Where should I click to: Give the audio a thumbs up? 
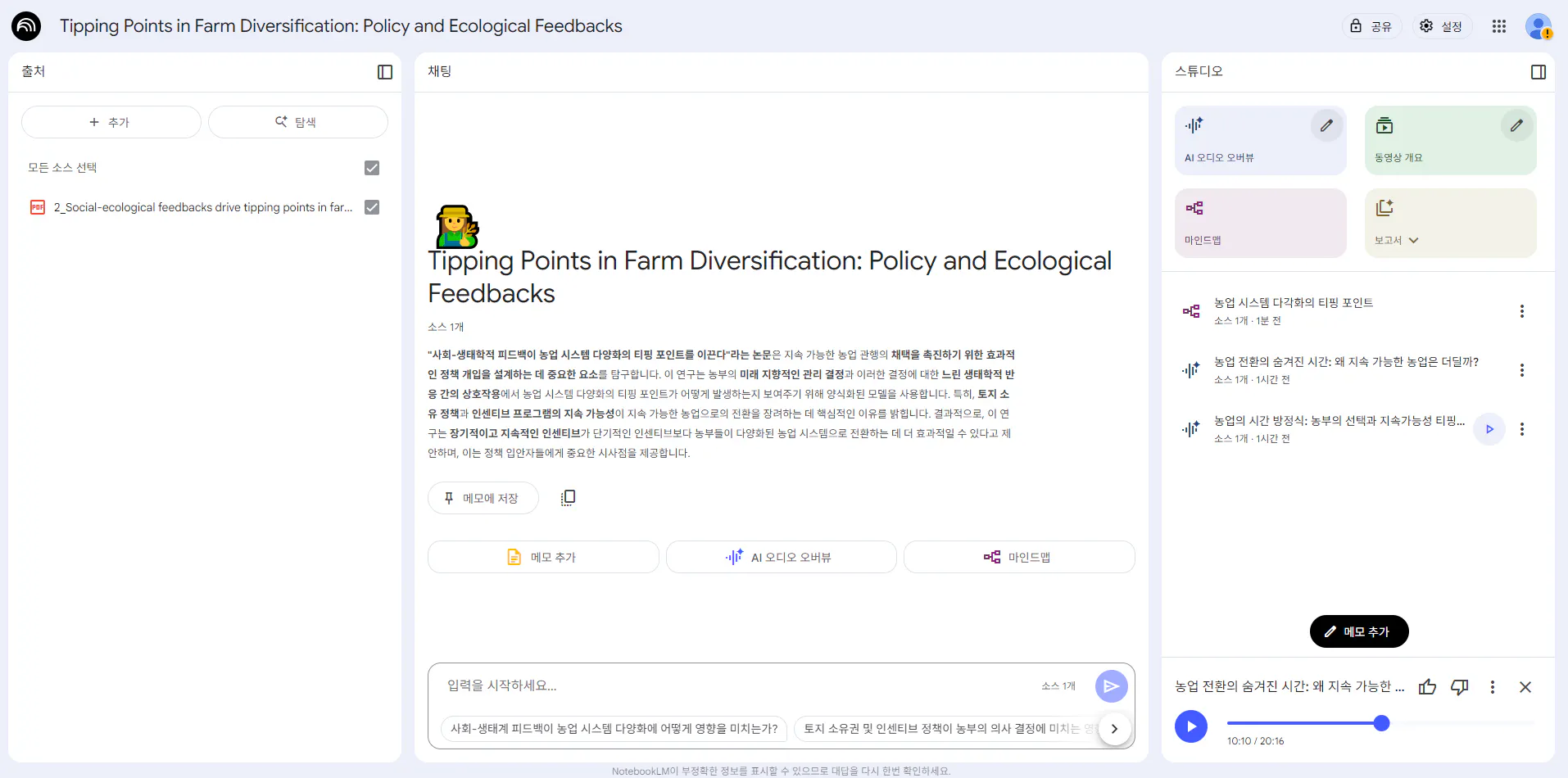[1427, 687]
